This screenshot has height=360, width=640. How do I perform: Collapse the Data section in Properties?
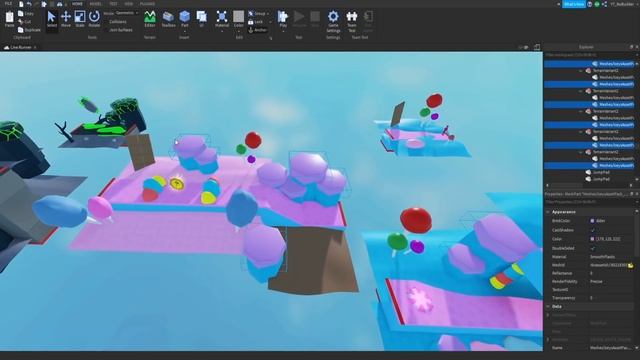[x=548, y=306]
